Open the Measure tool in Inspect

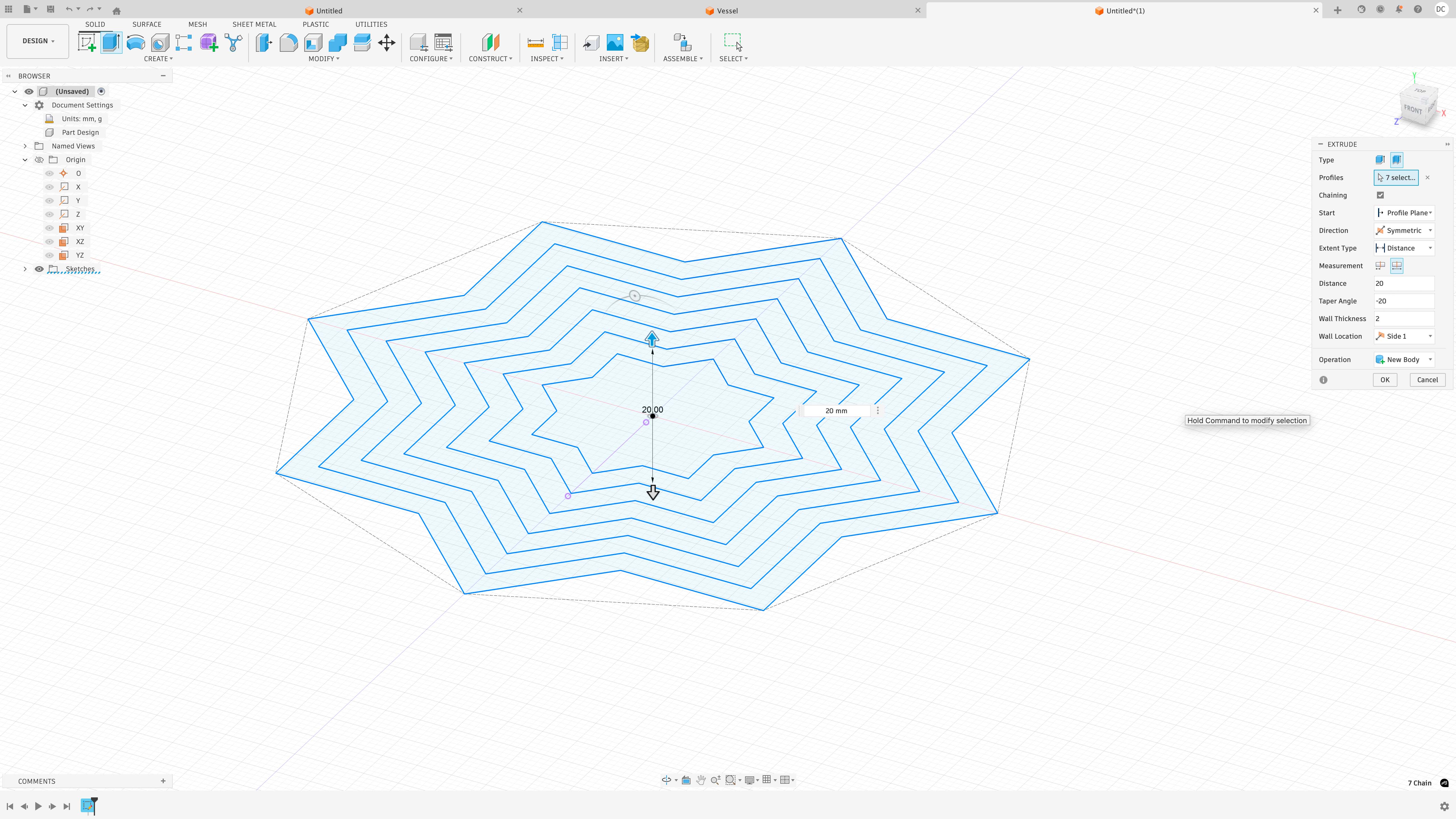point(535,42)
